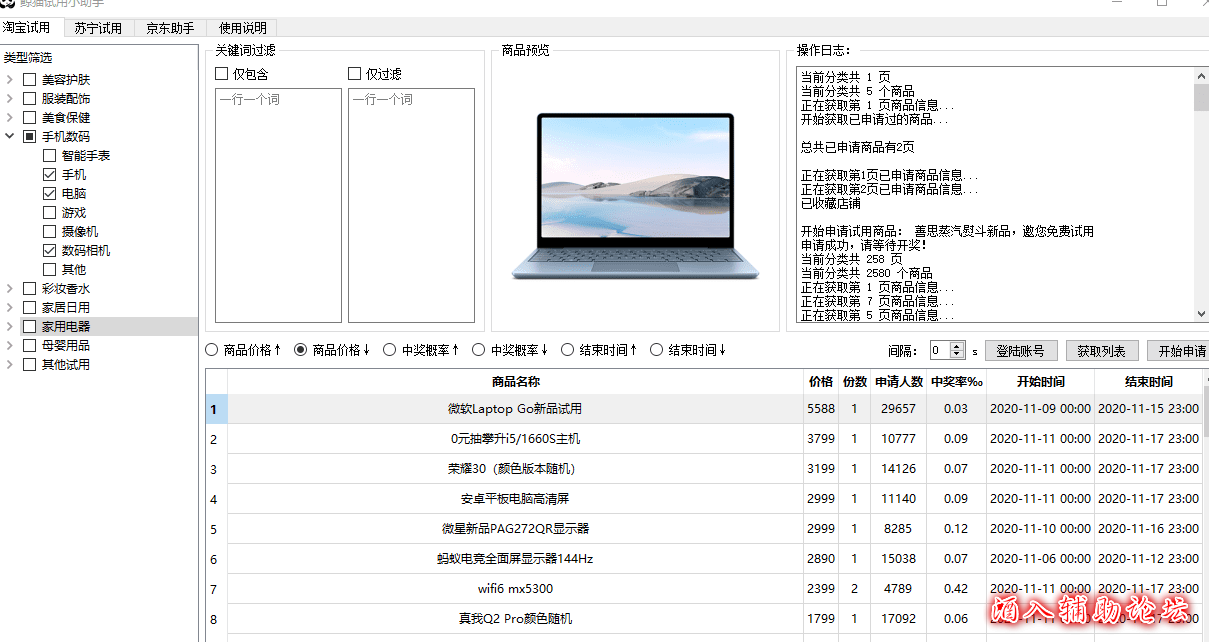
Task: Check the 其他 subcategory checkbox
Action: tap(49, 269)
